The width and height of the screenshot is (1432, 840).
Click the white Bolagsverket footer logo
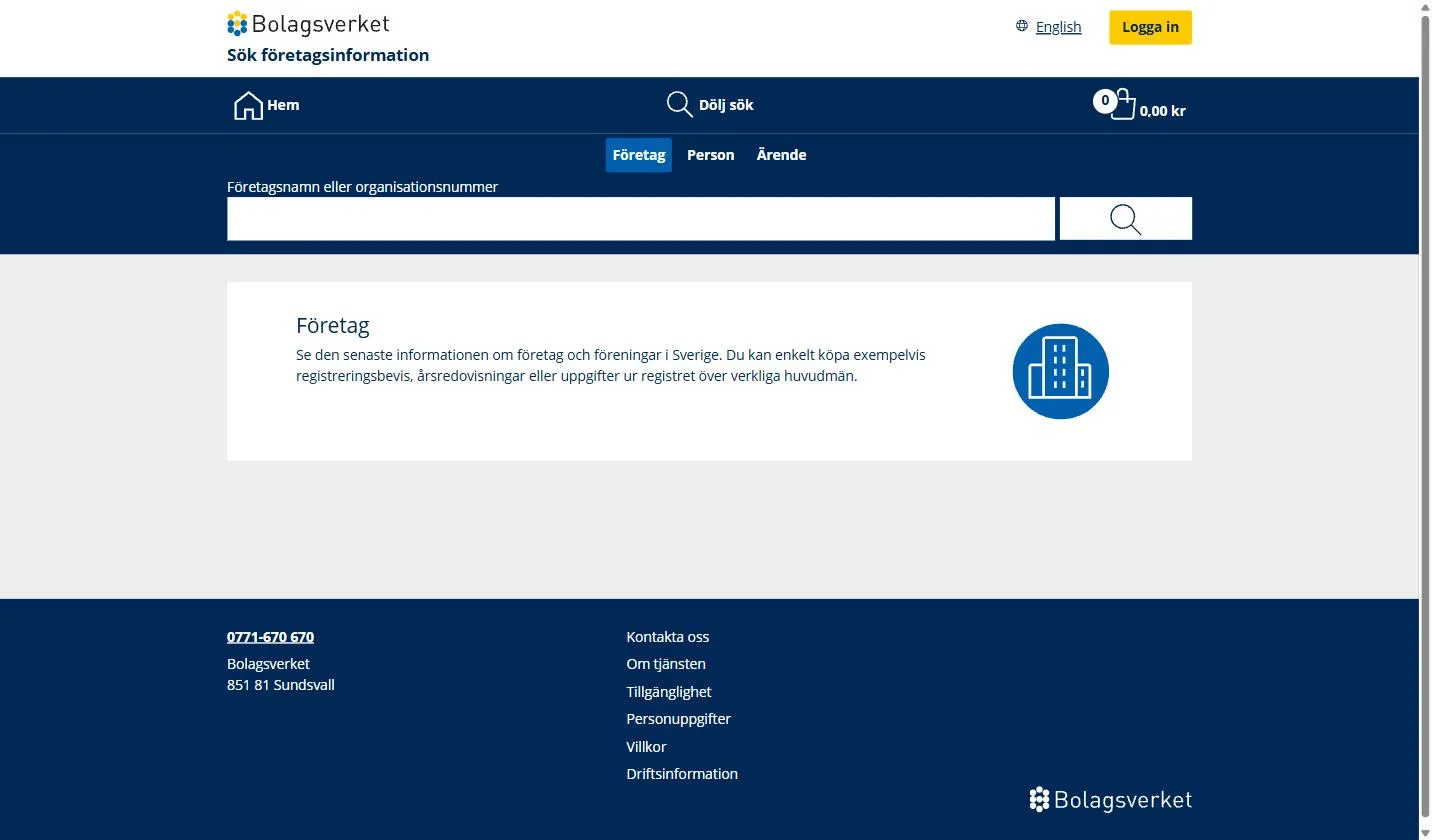[x=1111, y=800]
